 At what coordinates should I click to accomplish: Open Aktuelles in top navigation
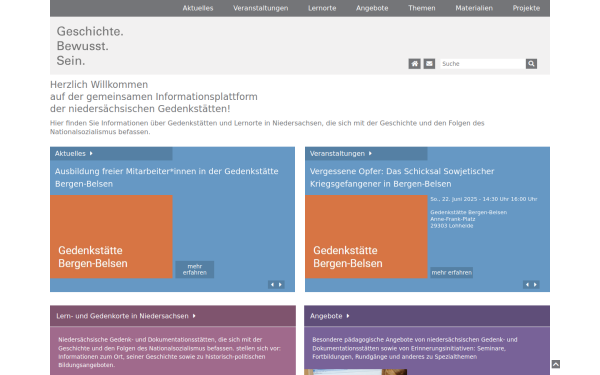[x=198, y=8]
